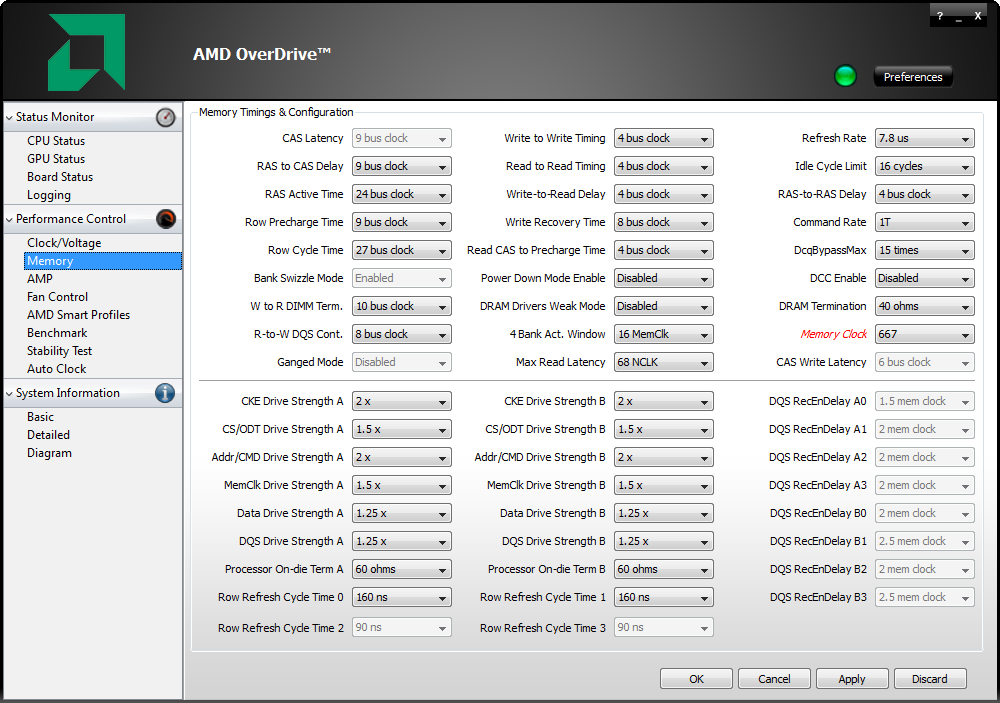
Task: Open RAS-to-RAS Delay dropdown
Action: [x=925, y=194]
